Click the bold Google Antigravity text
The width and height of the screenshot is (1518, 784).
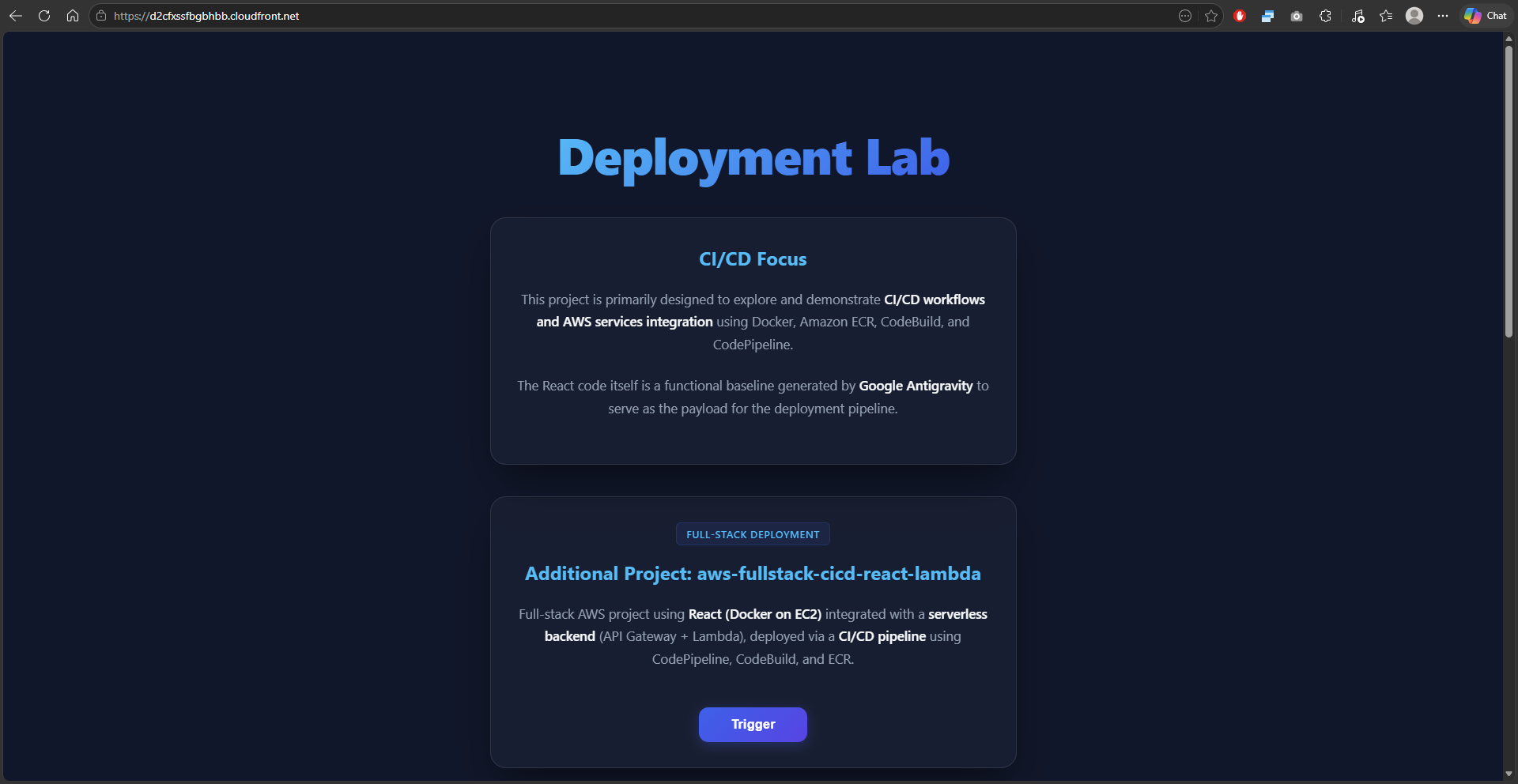coord(916,386)
